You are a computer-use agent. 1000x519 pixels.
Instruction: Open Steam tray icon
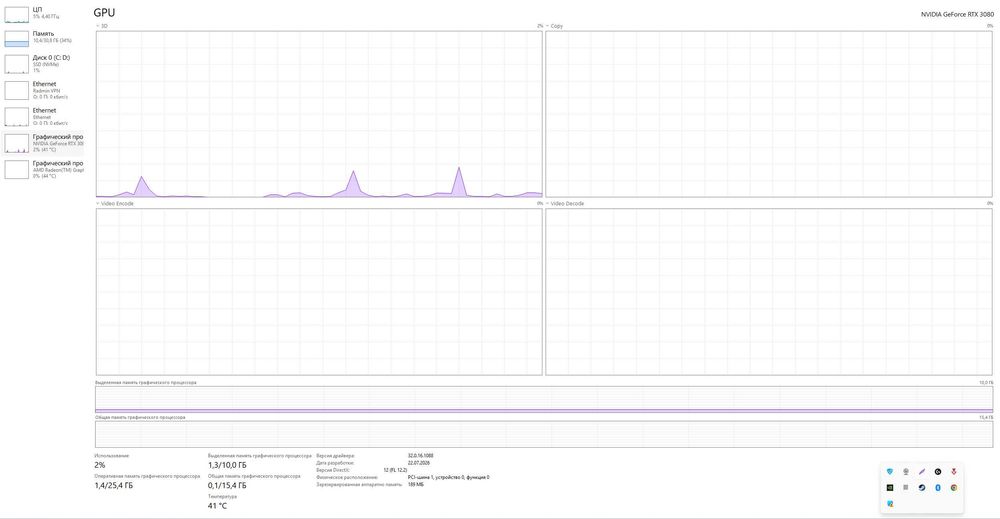922,488
